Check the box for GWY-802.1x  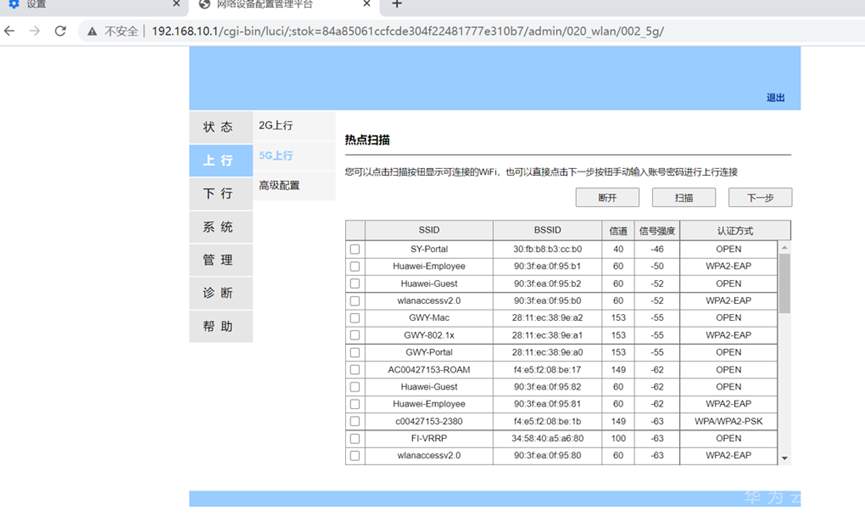[x=355, y=335]
